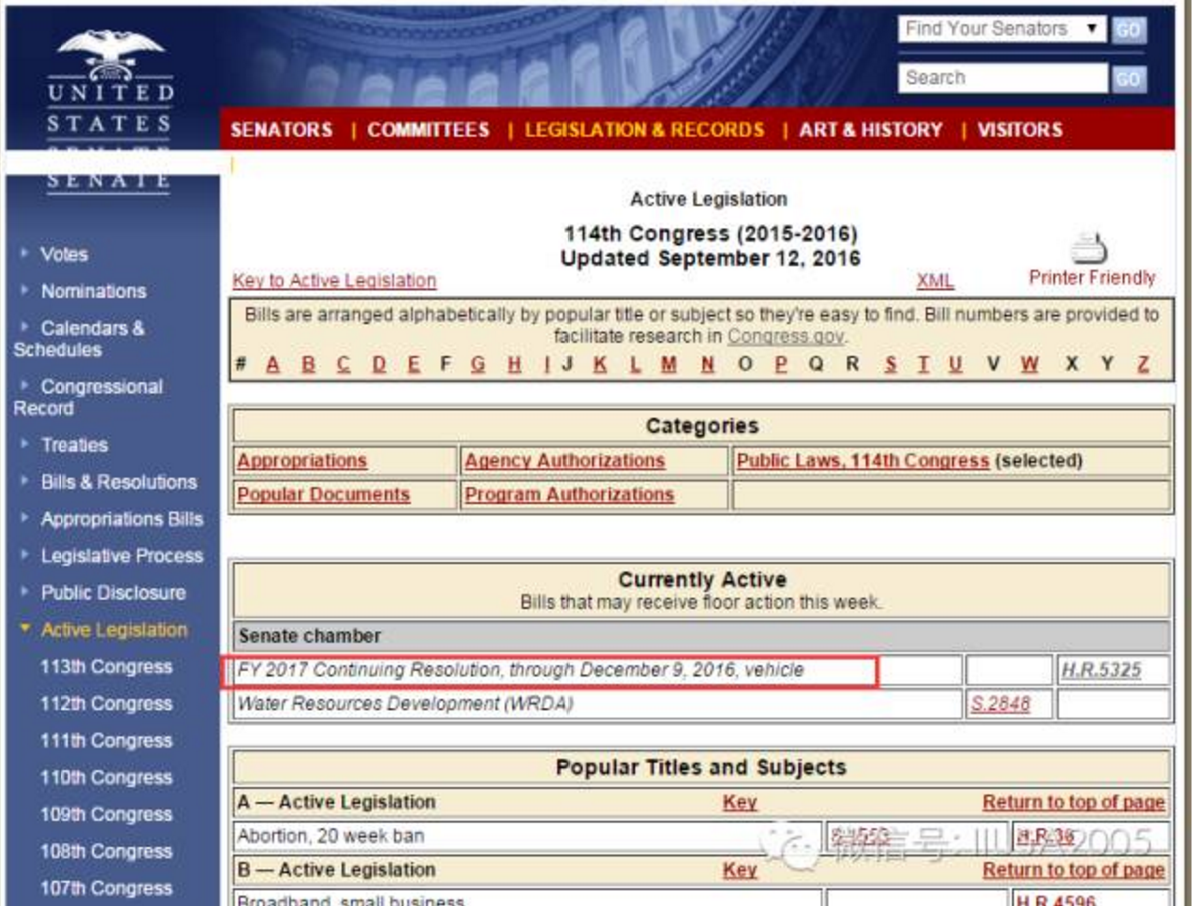Open LEGISLATION & RECORDS menu

click(x=644, y=129)
